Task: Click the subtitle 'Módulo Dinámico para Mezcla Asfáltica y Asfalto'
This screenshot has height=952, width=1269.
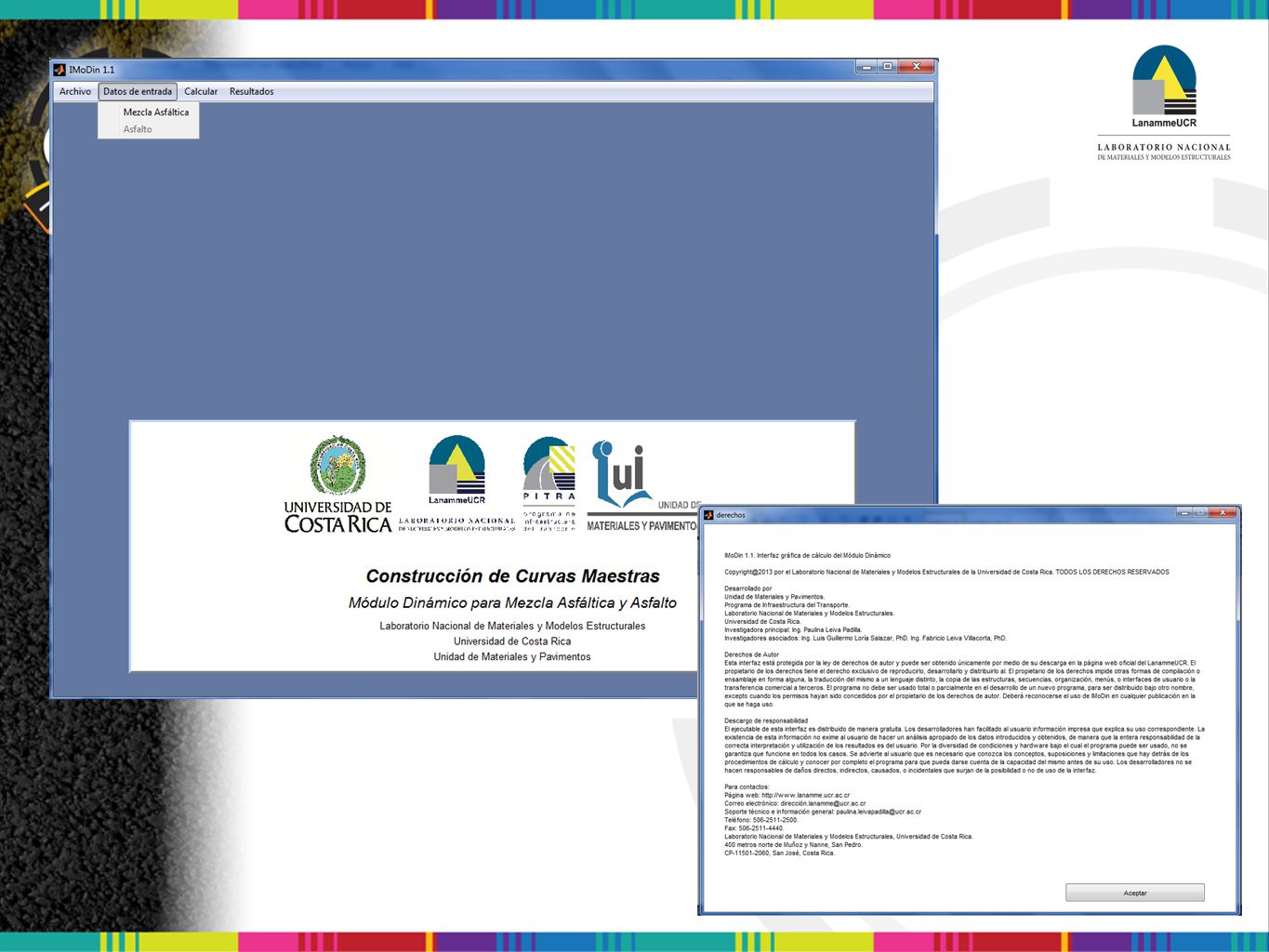Action: [x=512, y=602]
